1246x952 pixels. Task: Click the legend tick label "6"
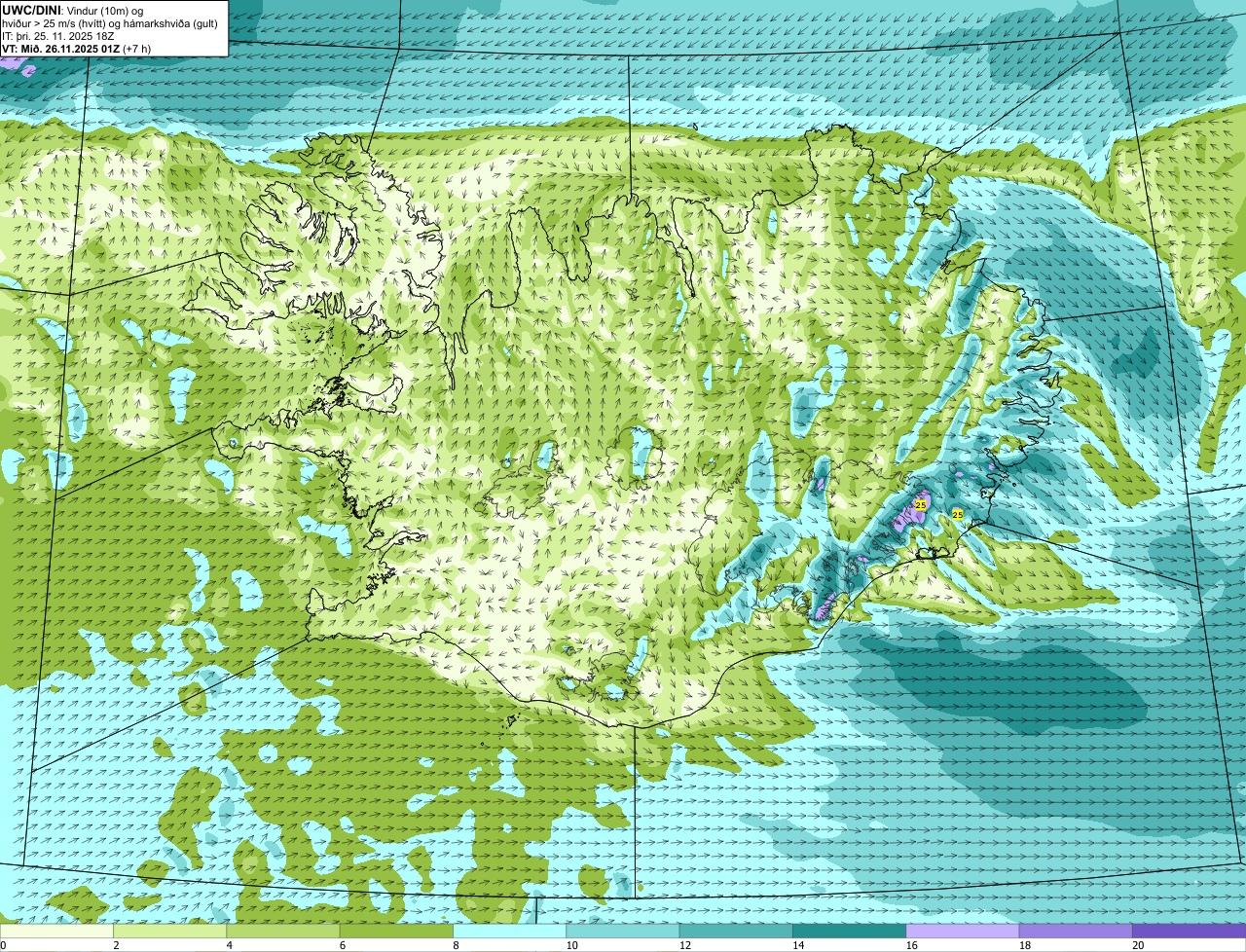343,945
